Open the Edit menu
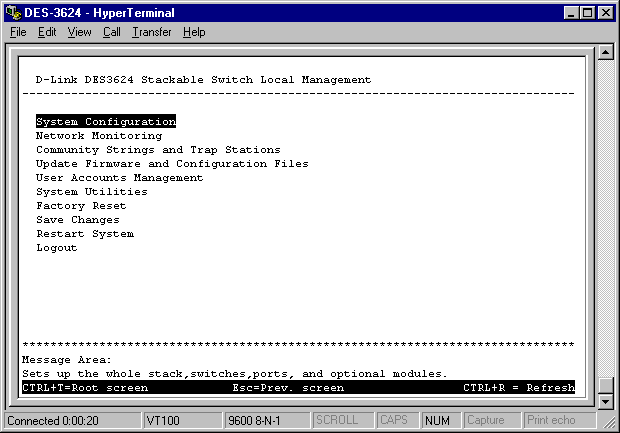 tap(47, 32)
